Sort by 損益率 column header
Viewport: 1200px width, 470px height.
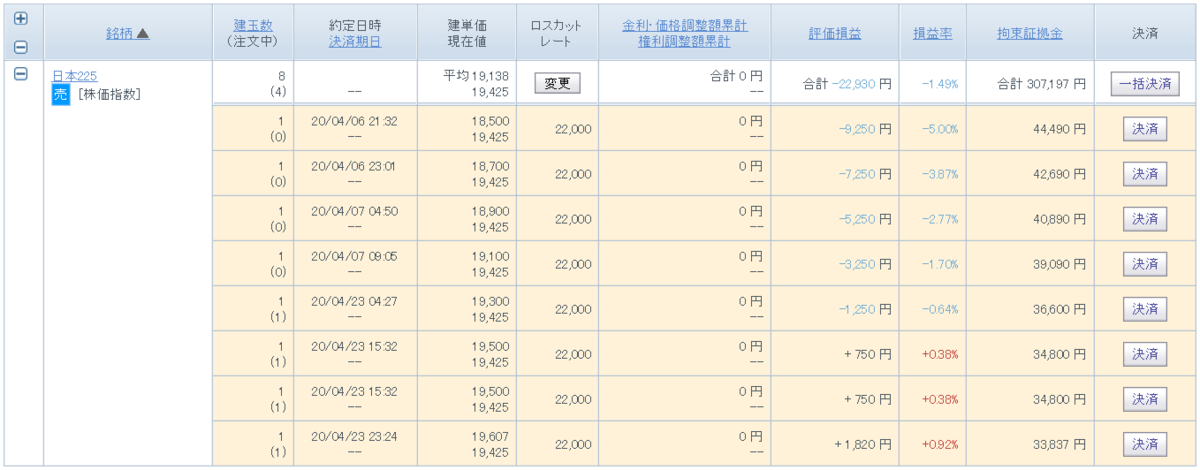click(932, 33)
